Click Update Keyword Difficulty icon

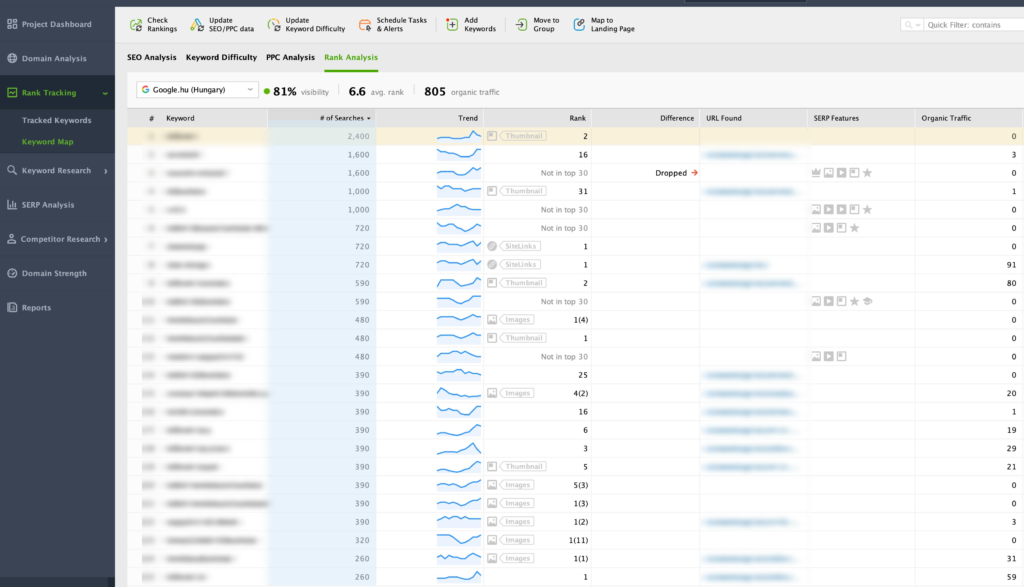[x=274, y=25]
